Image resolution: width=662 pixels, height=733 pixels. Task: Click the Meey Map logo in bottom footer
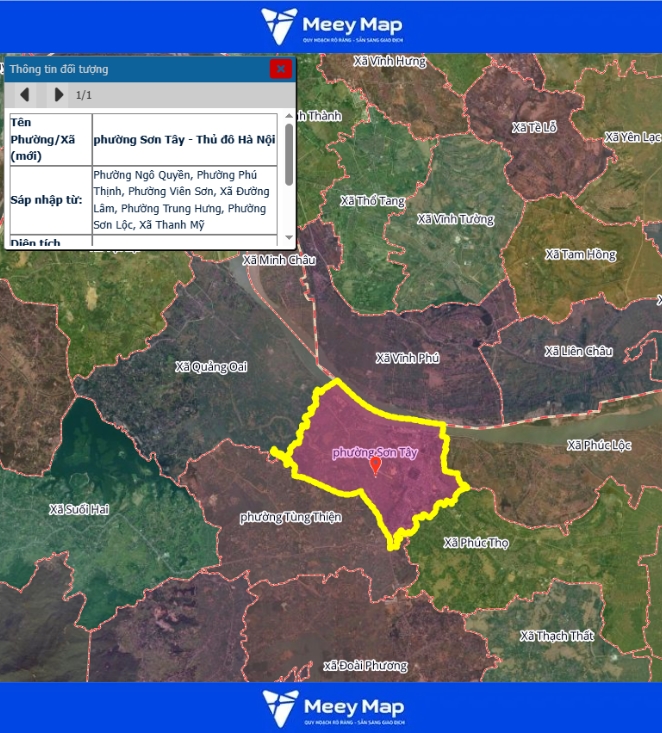click(x=331, y=707)
